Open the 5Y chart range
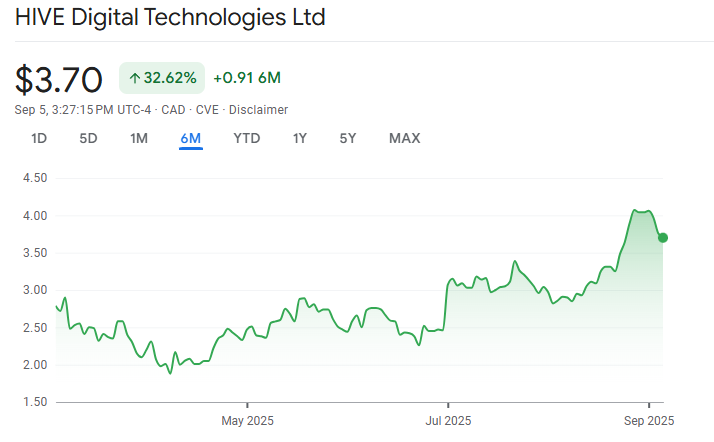 coord(348,138)
